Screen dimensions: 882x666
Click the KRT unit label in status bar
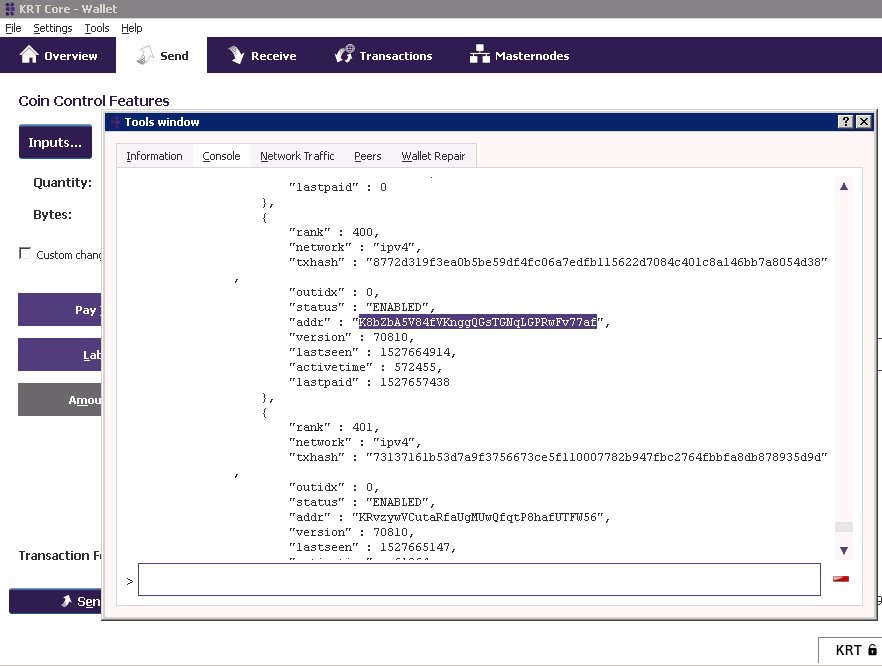[x=848, y=650]
